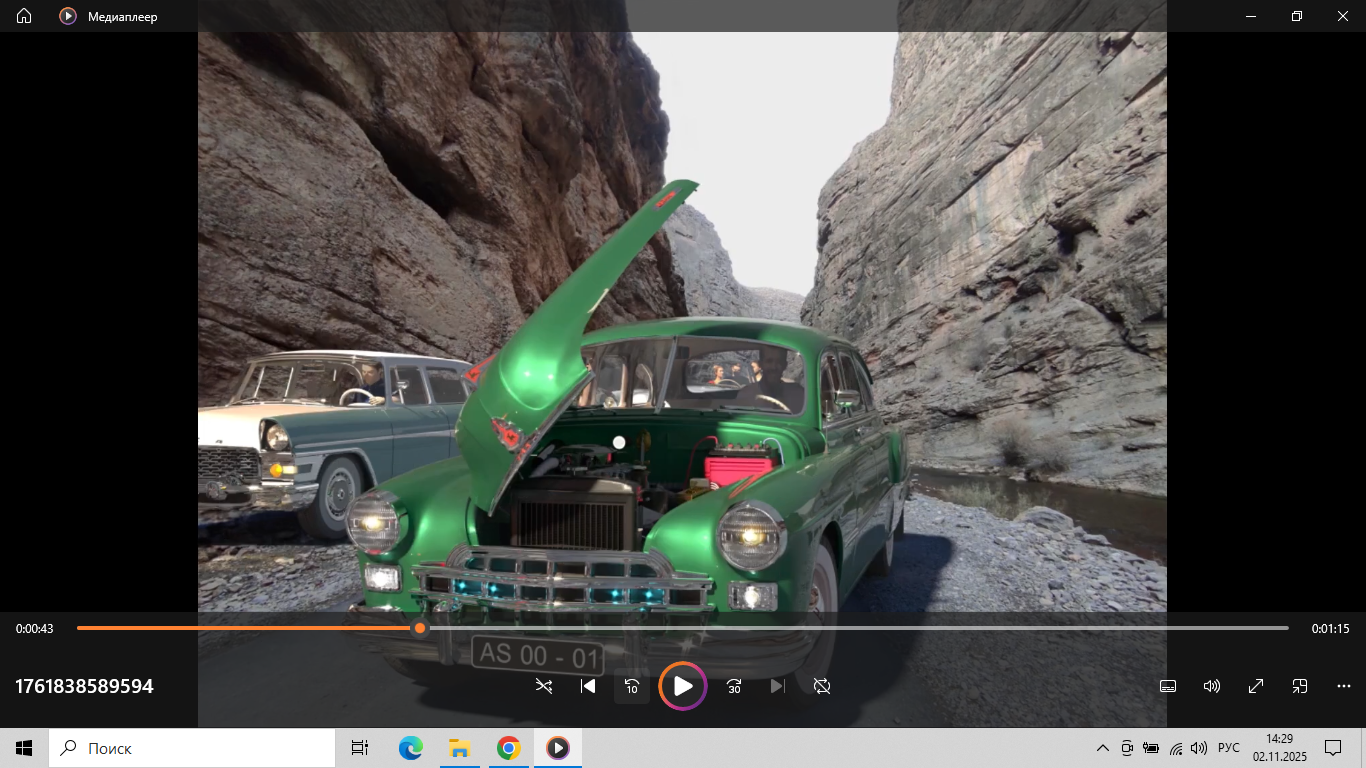Enter full screen mode
1366x768 pixels.
[x=1256, y=686]
